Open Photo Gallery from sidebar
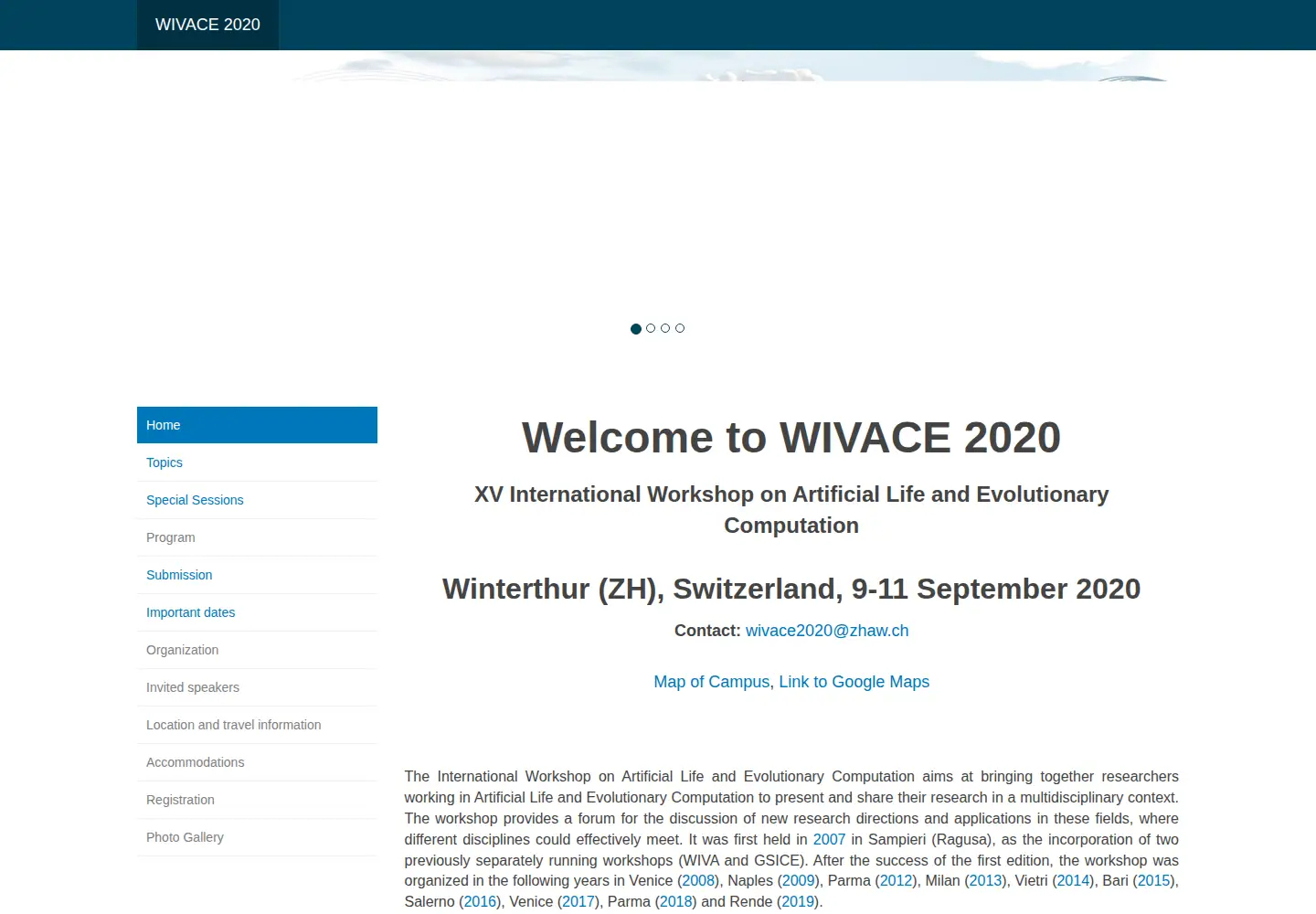The image size is (1316, 914). [x=257, y=837]
